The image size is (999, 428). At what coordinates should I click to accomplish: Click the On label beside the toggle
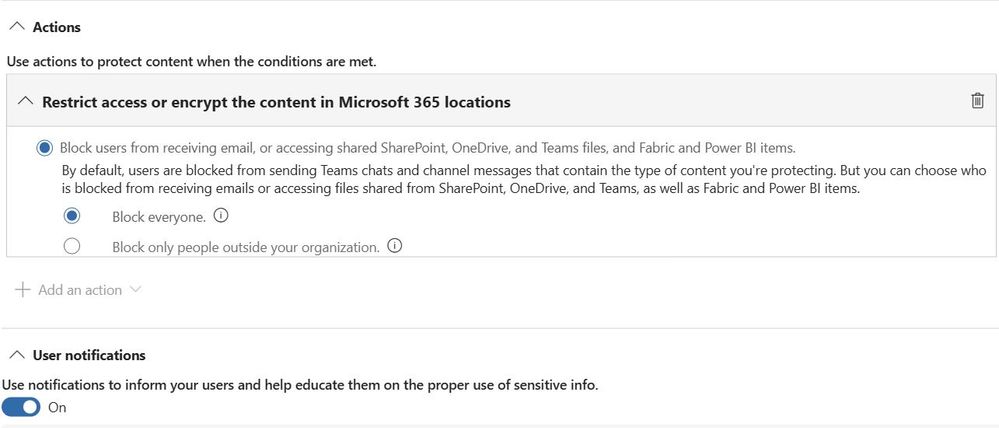click(x=57, y=407)
